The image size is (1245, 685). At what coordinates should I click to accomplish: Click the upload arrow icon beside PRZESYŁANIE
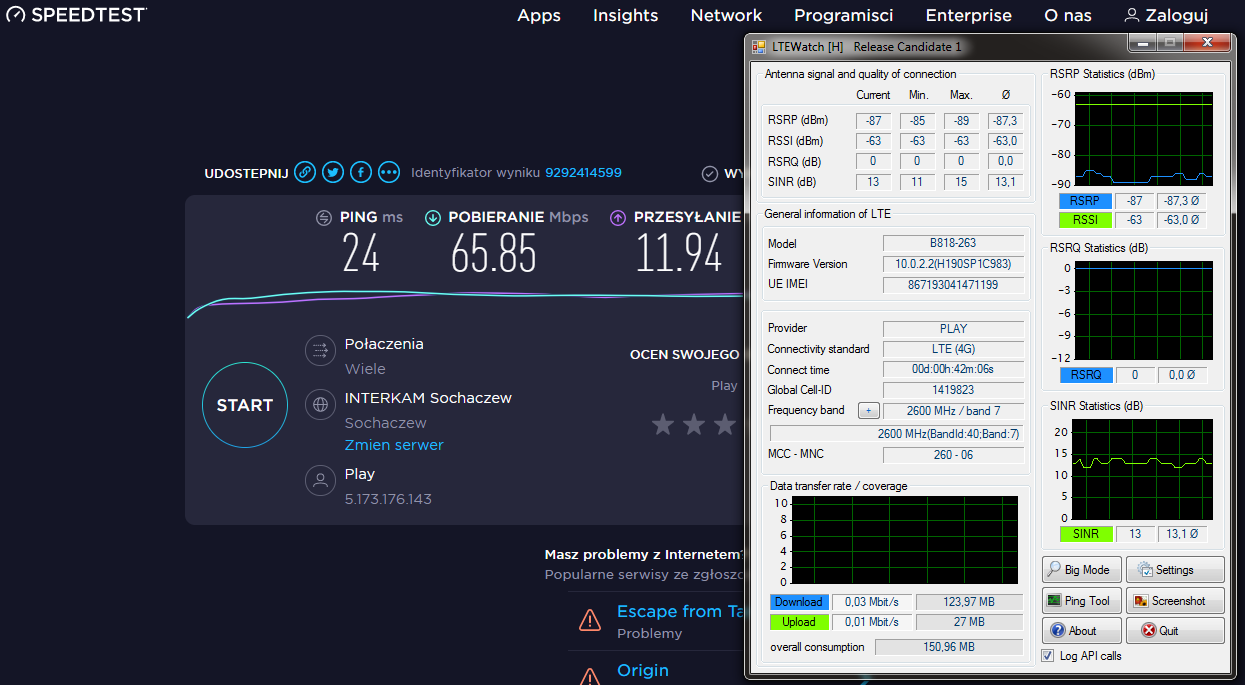coord(618,218)
